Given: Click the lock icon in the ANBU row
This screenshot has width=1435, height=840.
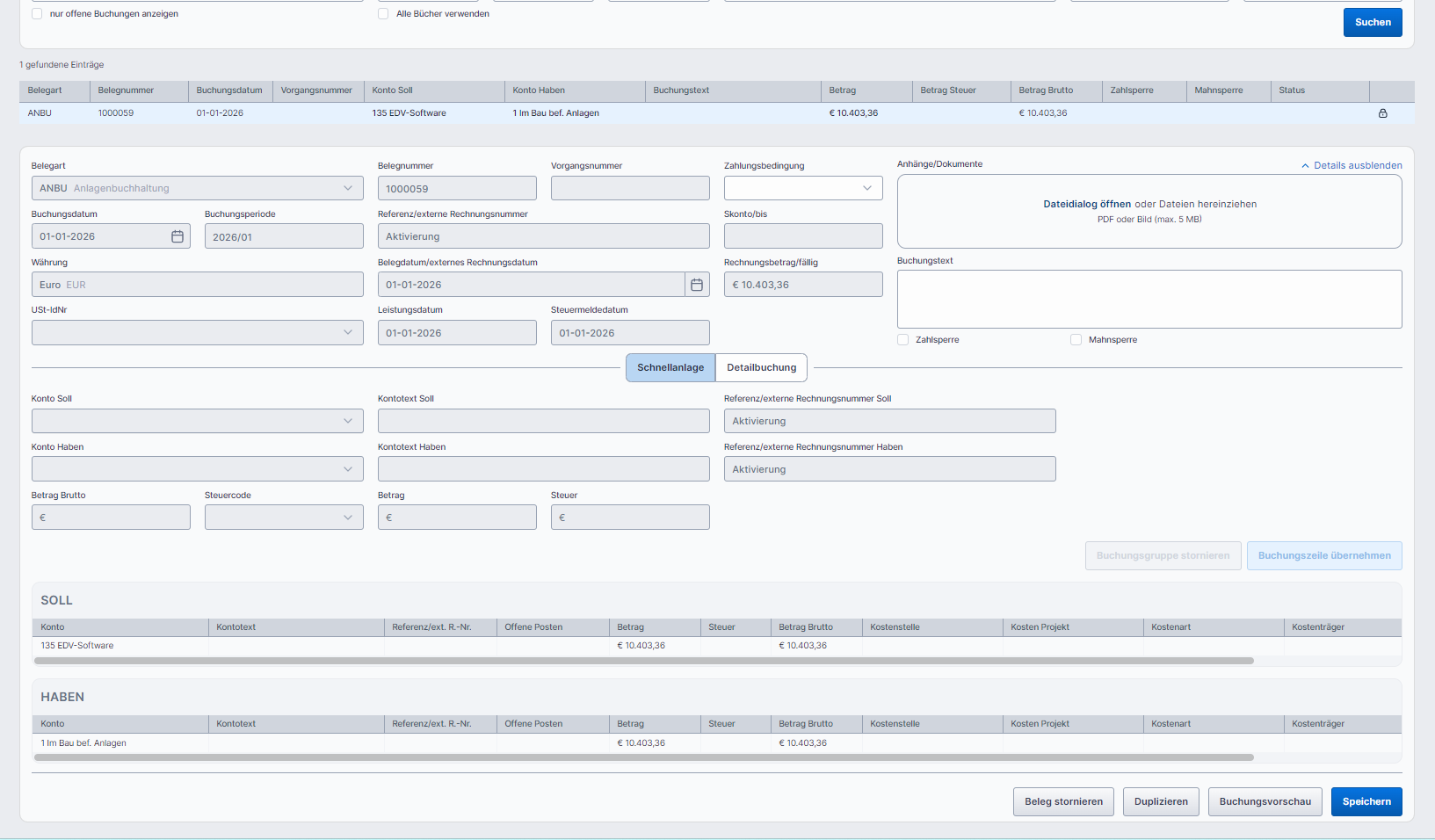Looking at the screenshot, I should coord(1382,113).
